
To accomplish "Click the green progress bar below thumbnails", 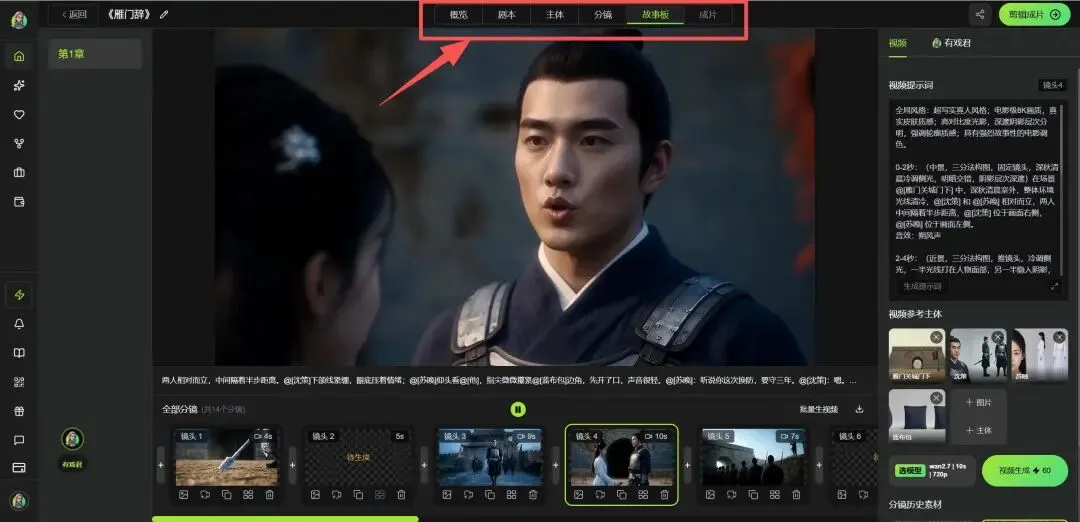I will coord(285,519).
